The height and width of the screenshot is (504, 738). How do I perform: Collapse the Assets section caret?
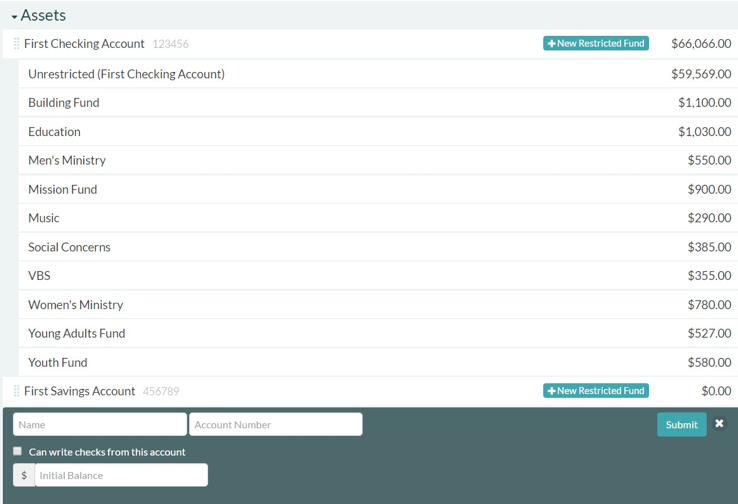pyautogui.click(x=14, y=17)
